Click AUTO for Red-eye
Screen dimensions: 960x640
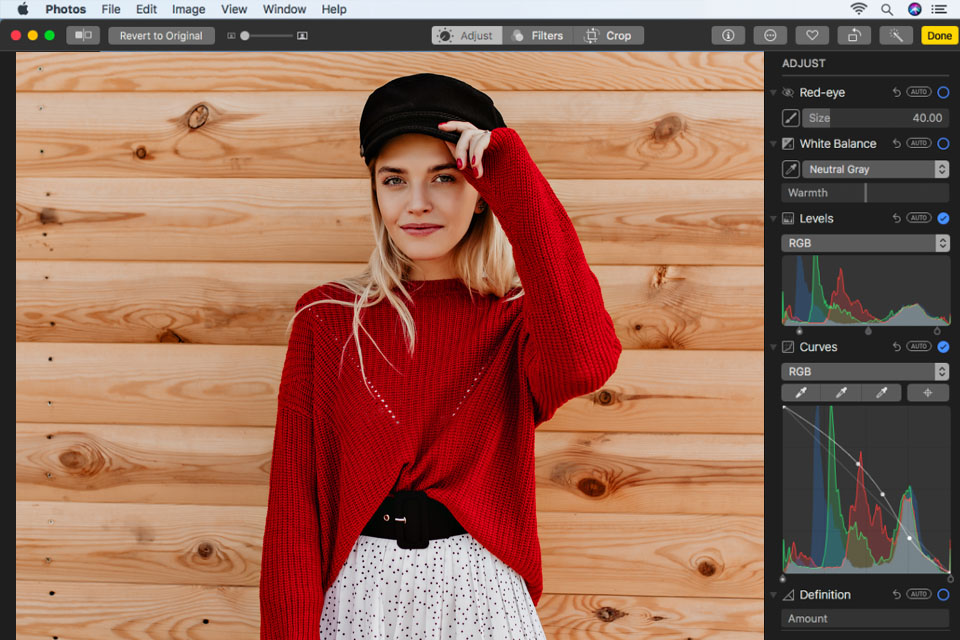tap(918, 92)
